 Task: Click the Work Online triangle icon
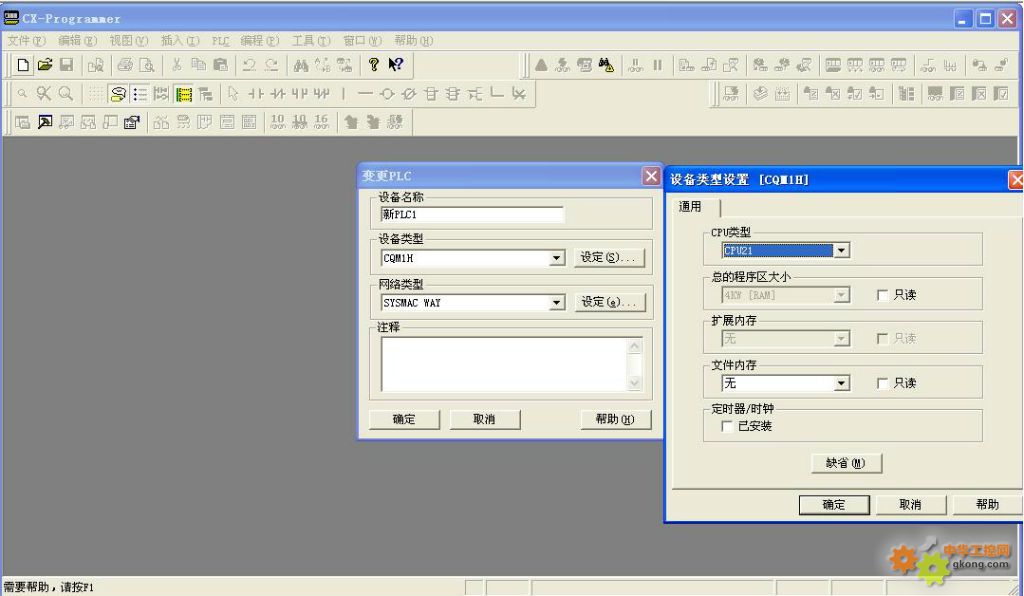pos(541,65)
